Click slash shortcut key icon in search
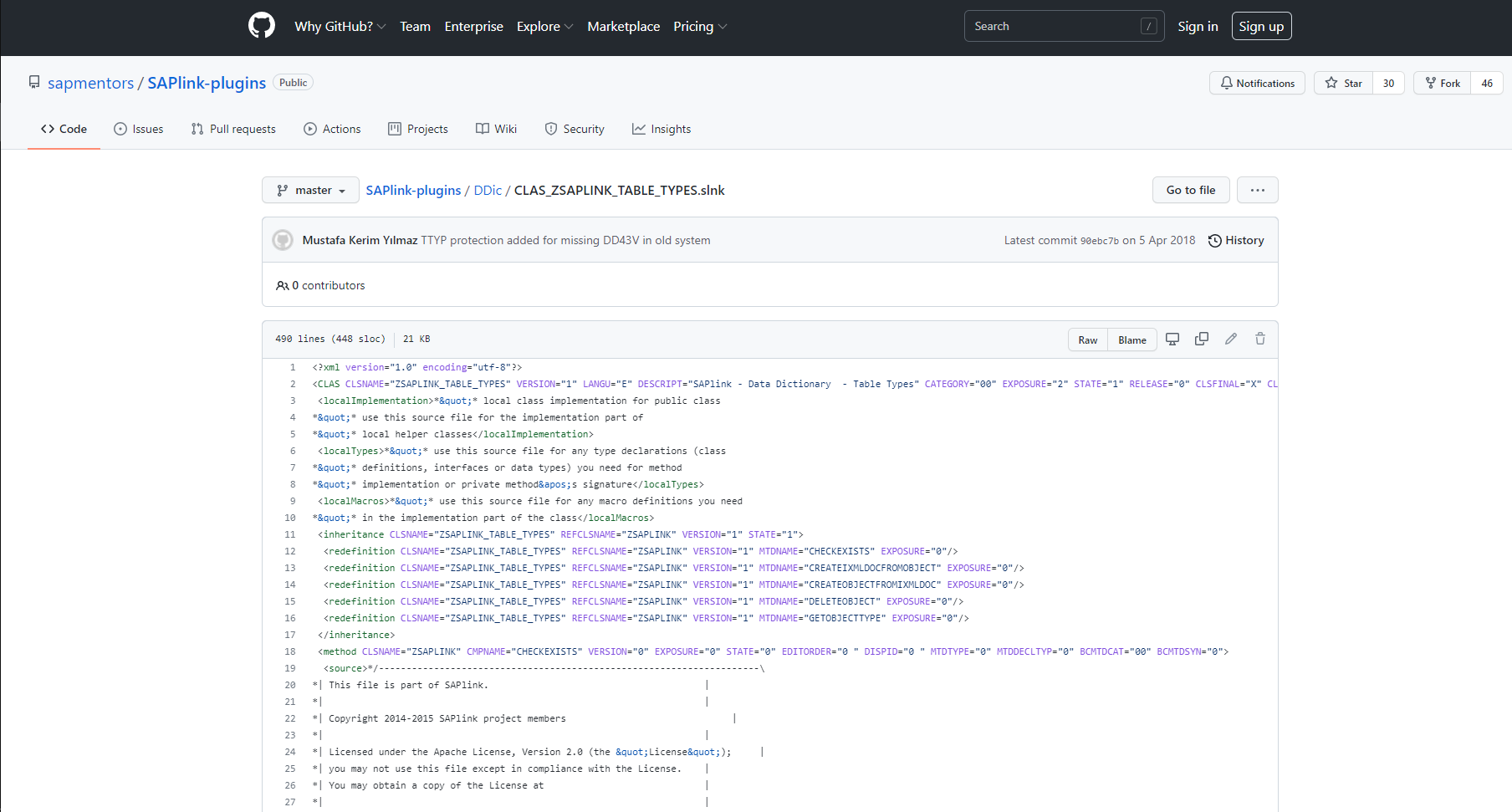1512x812 pixels. [1149, 26]
